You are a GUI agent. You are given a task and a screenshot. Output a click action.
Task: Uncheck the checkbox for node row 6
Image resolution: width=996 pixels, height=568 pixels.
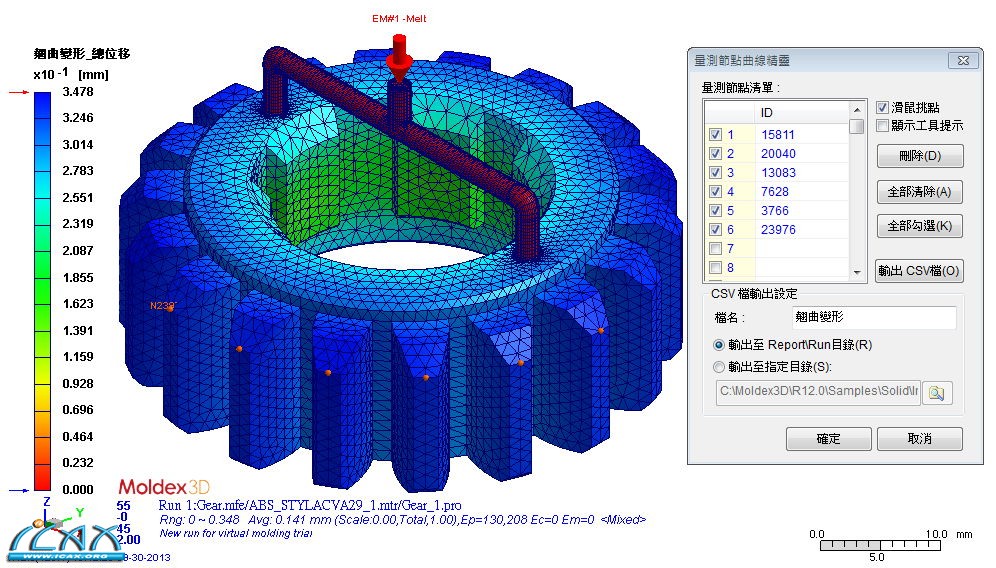point(715,230)
